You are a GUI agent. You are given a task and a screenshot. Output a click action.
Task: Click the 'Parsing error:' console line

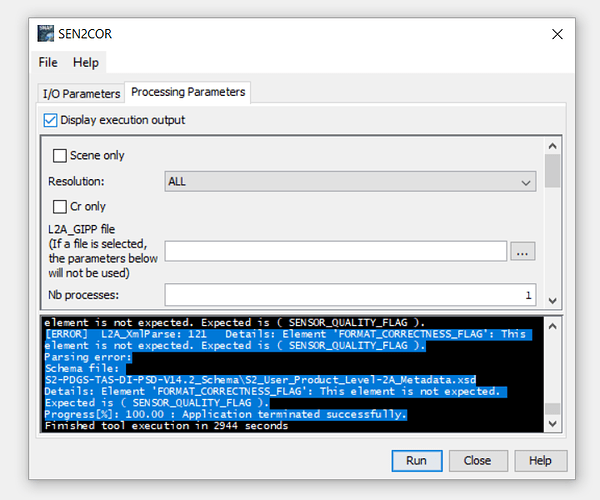coord(88,357)
